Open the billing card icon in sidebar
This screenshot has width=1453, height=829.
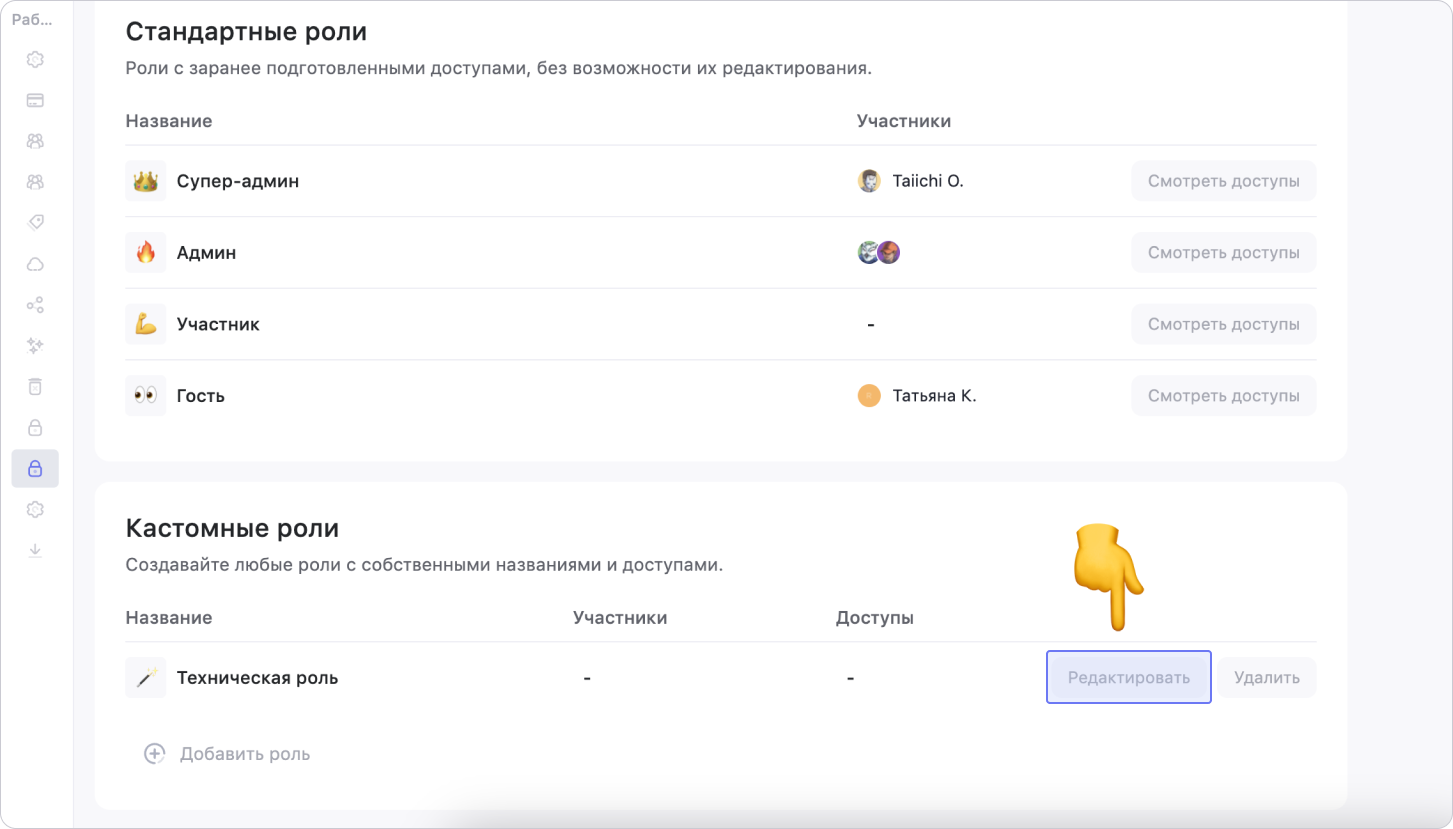[35, 100]
